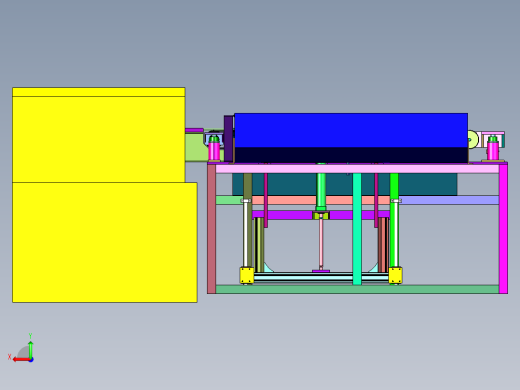Select the rose-colored left frame leg

[x=211, y=228]
